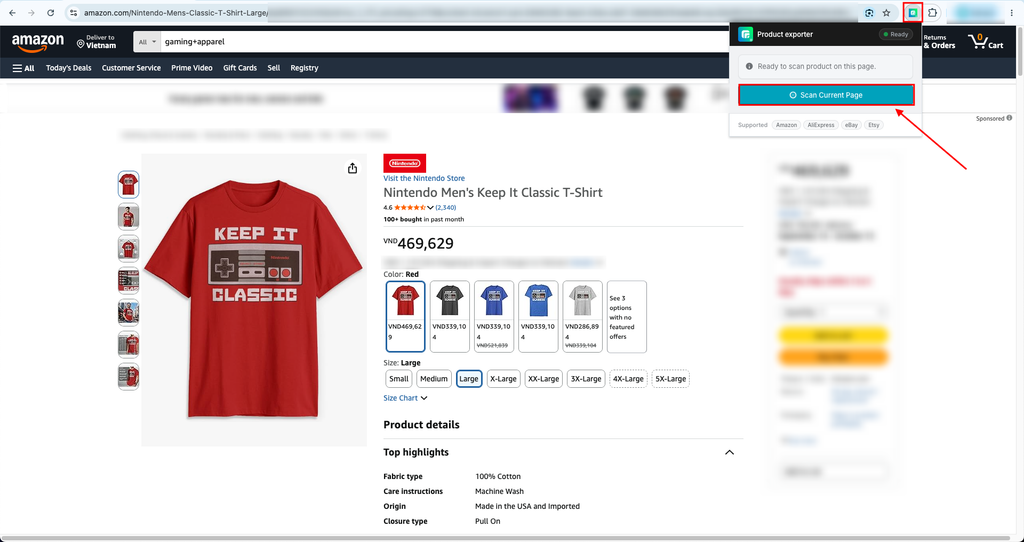This screenshot has width=1024, height=542.
Task: Select the royal blue shirt next to gray
Action: coord(539,316)
